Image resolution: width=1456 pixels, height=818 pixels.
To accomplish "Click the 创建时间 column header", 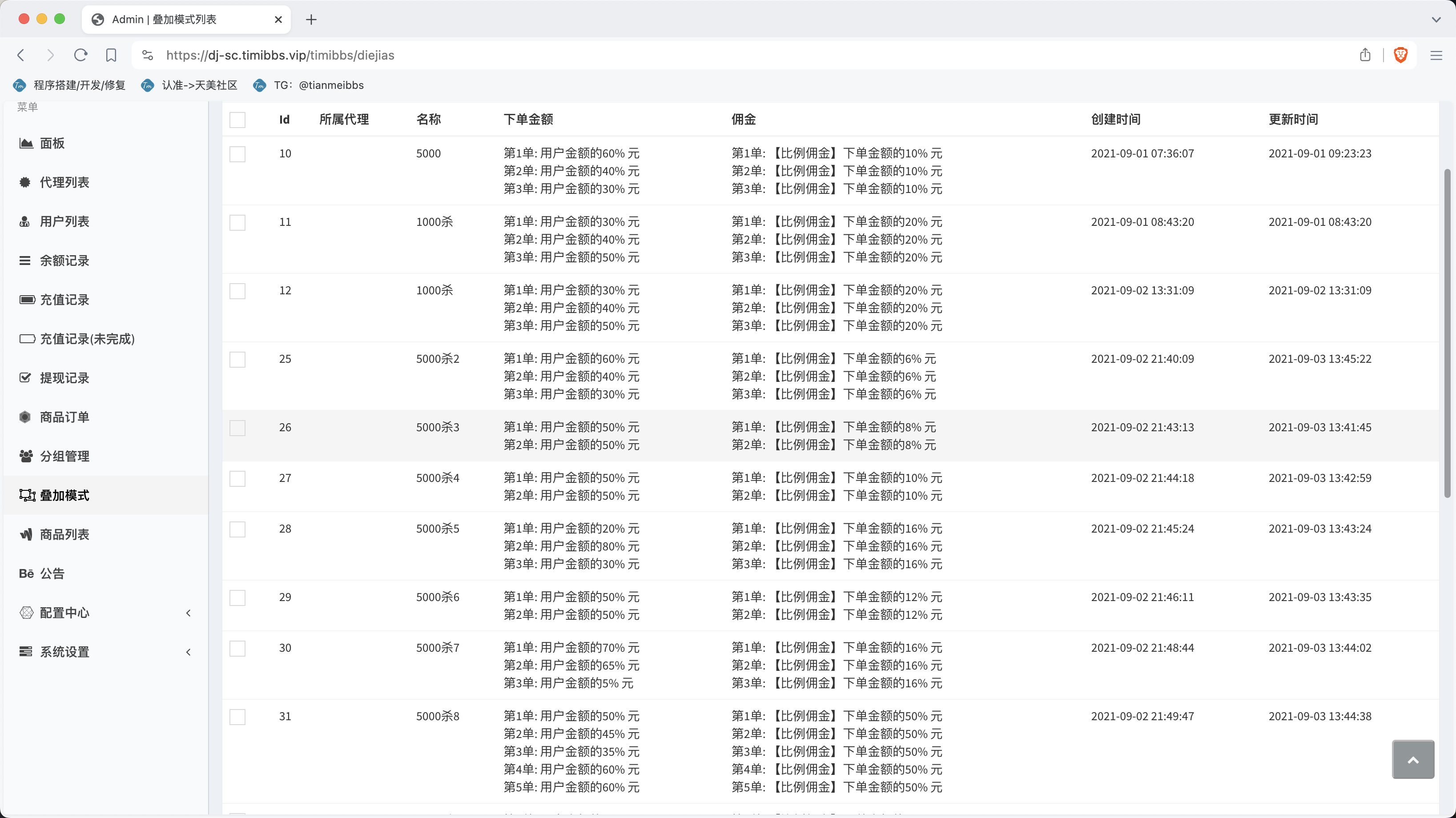I will click(x=1116, y=119).
